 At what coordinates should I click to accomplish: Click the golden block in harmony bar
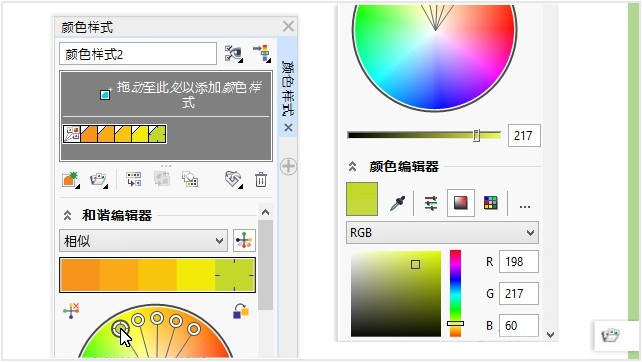(x=157, y=275)
